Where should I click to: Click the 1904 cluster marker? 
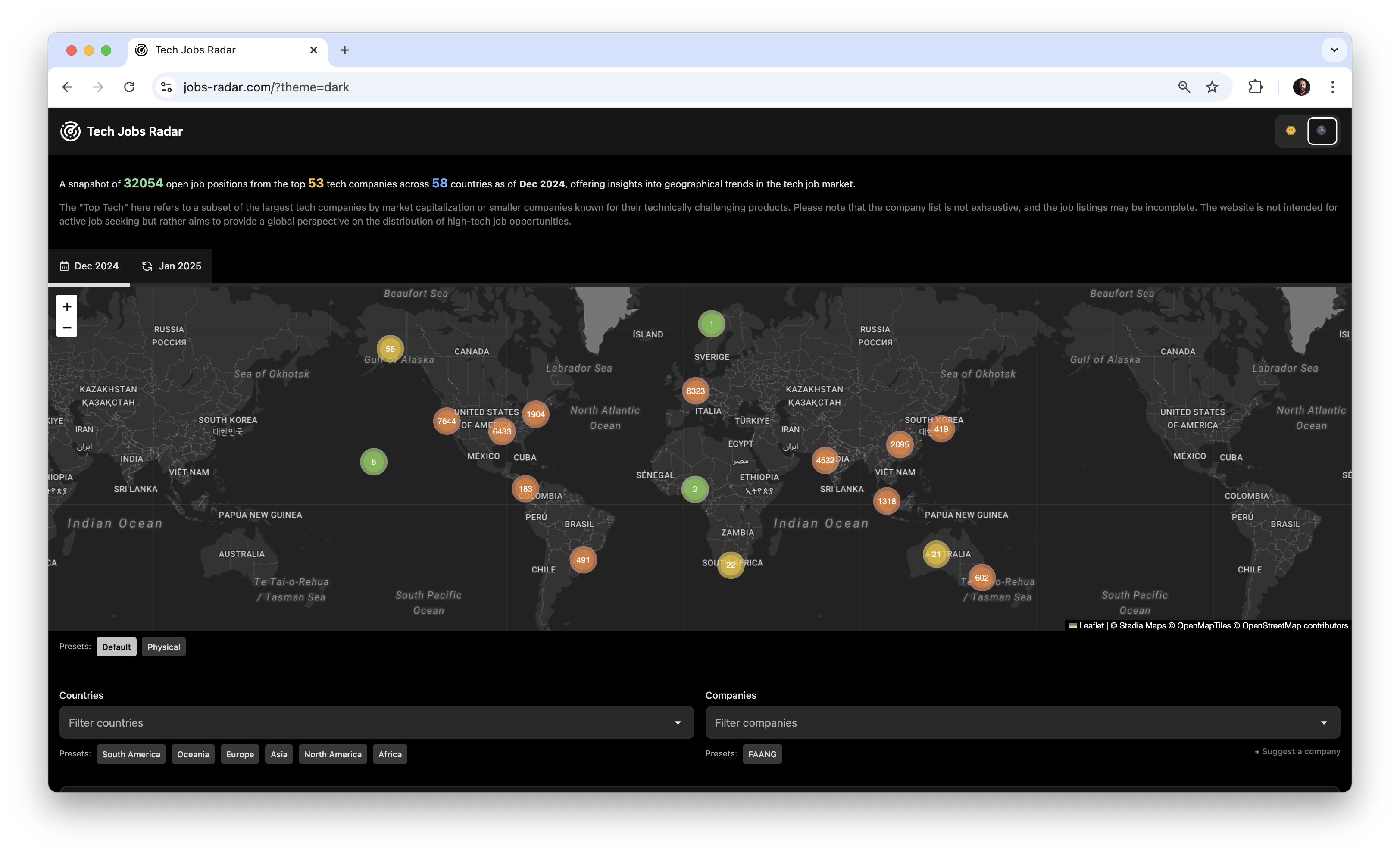point(535,414)
